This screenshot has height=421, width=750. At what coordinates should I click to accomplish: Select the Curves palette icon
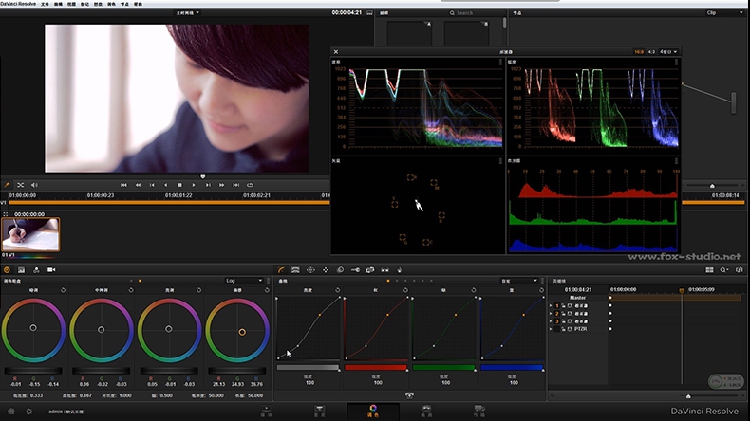[281, 269]
